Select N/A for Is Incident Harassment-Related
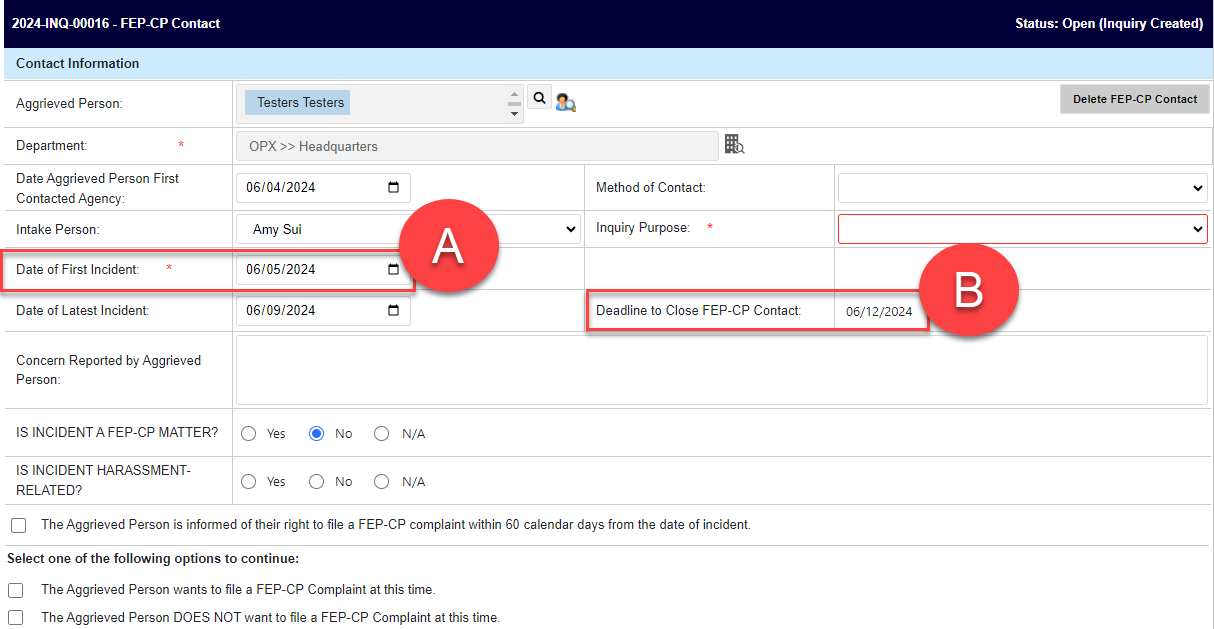Screen dimensions: 1214x629 click(x=381, y=482)
